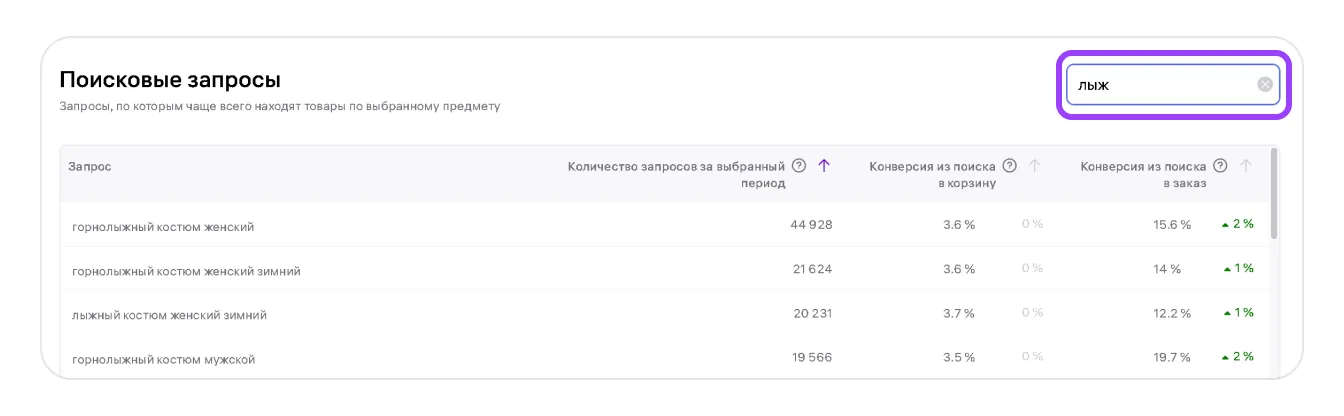Sort by number of queries purple arrow

(x=824, y=166)
